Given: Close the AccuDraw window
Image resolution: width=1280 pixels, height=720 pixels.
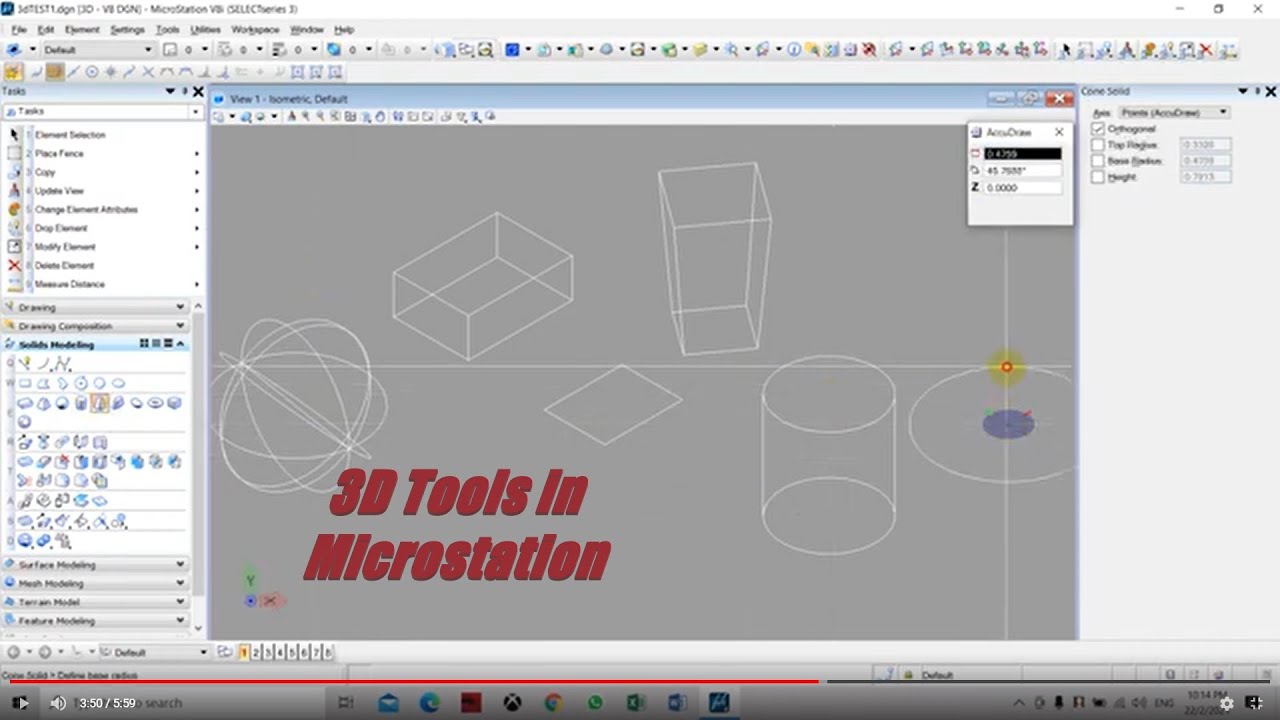Looking at the screenshot, I should click(1059, 132).
